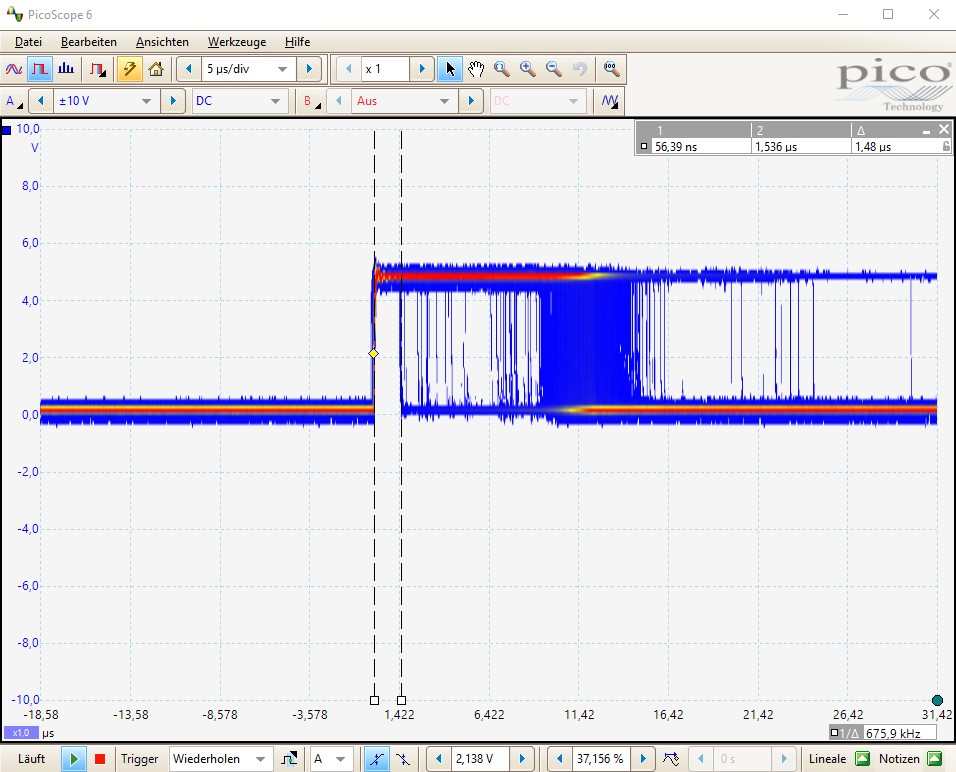This screenshot has width=956, height=772.
Task: Select the Hand pan tool
Action: pyautogui.click(x=476, y=69)
